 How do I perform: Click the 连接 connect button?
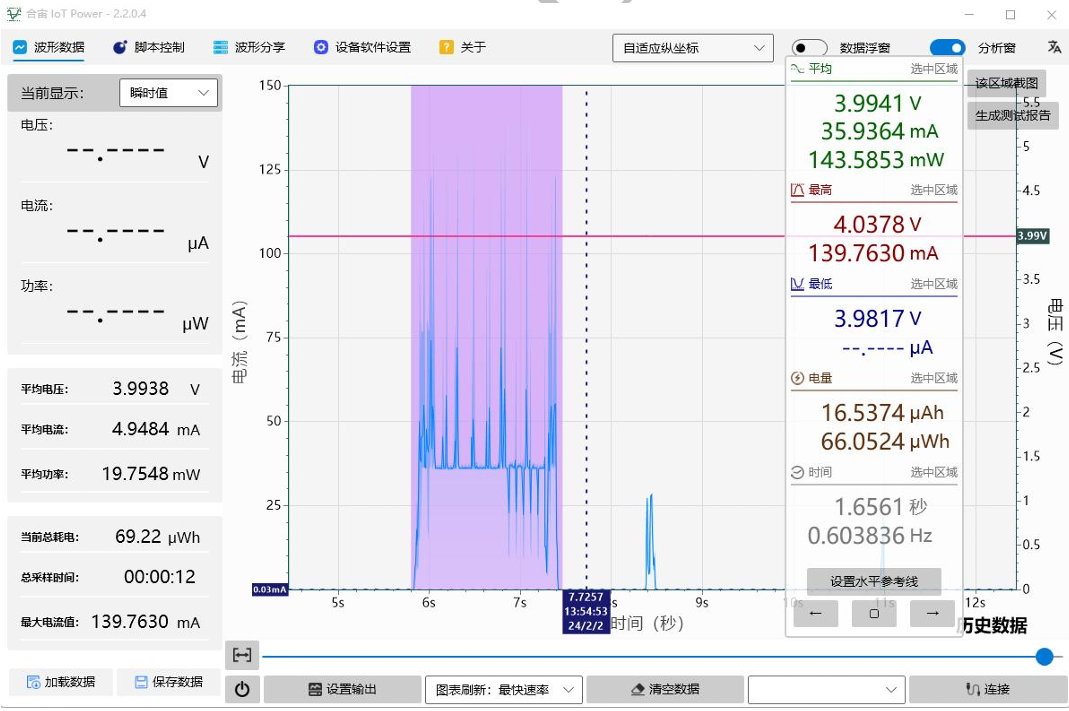(988, 689)
